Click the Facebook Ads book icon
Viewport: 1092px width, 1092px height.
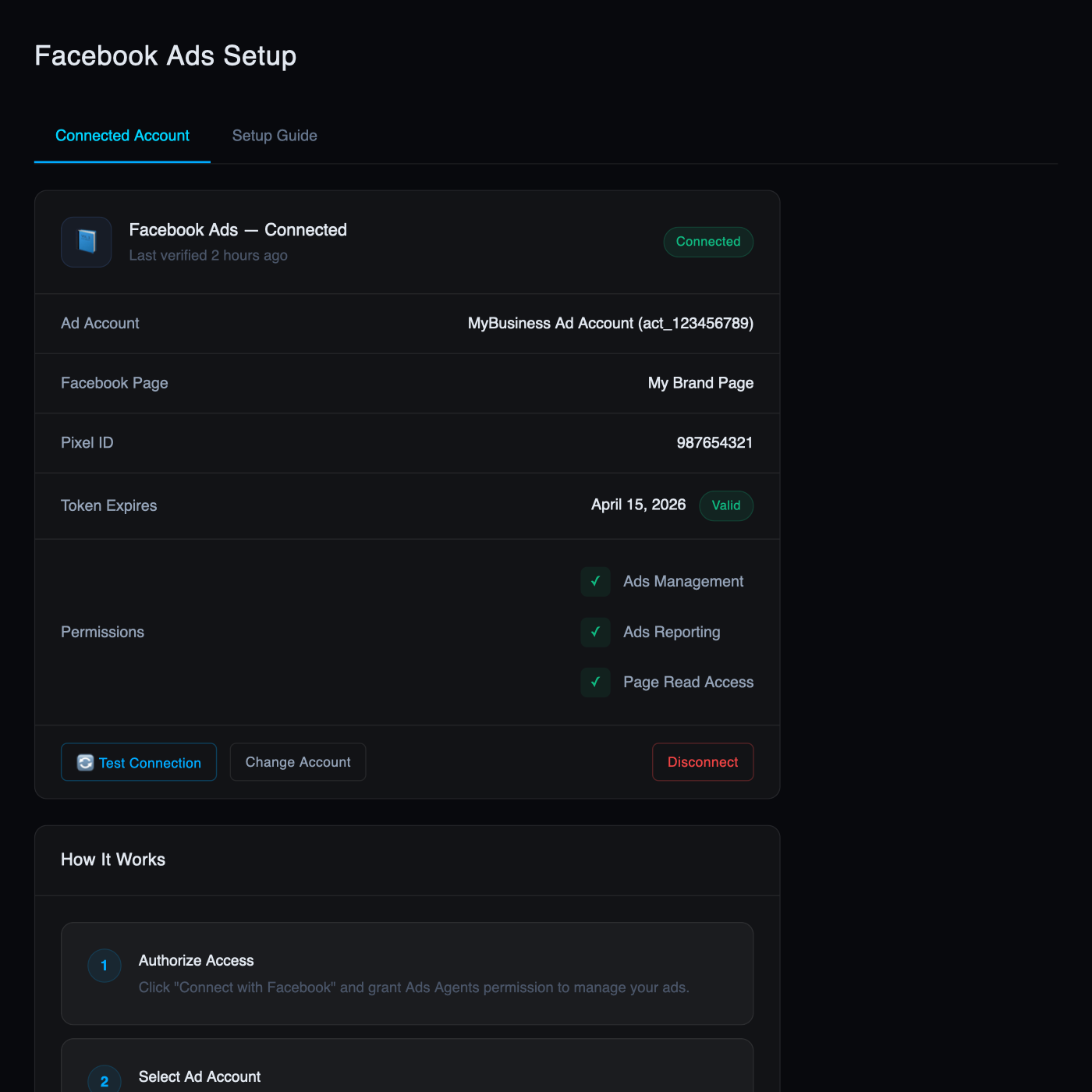point(87,242)
